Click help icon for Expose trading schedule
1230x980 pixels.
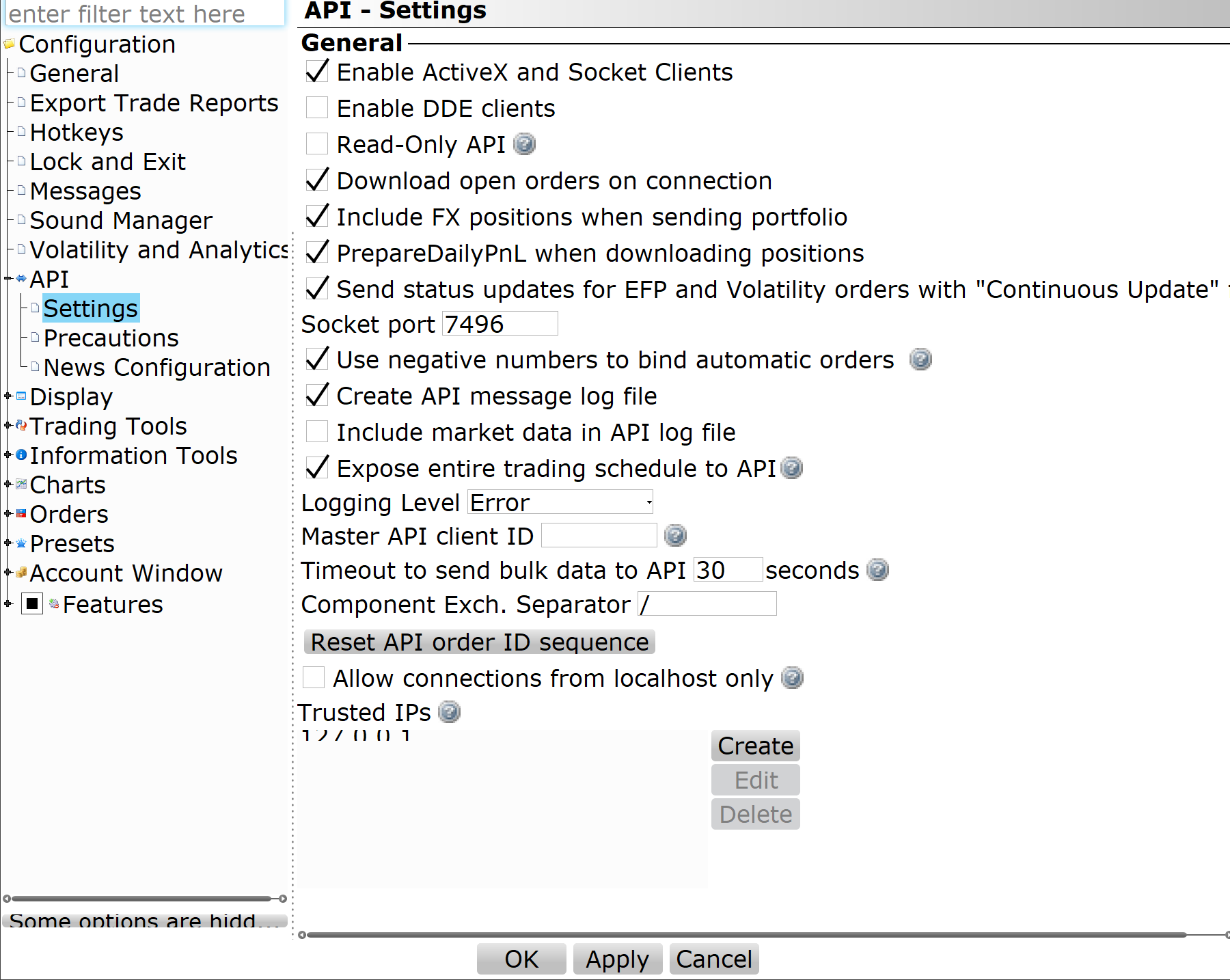click(791, 468)
